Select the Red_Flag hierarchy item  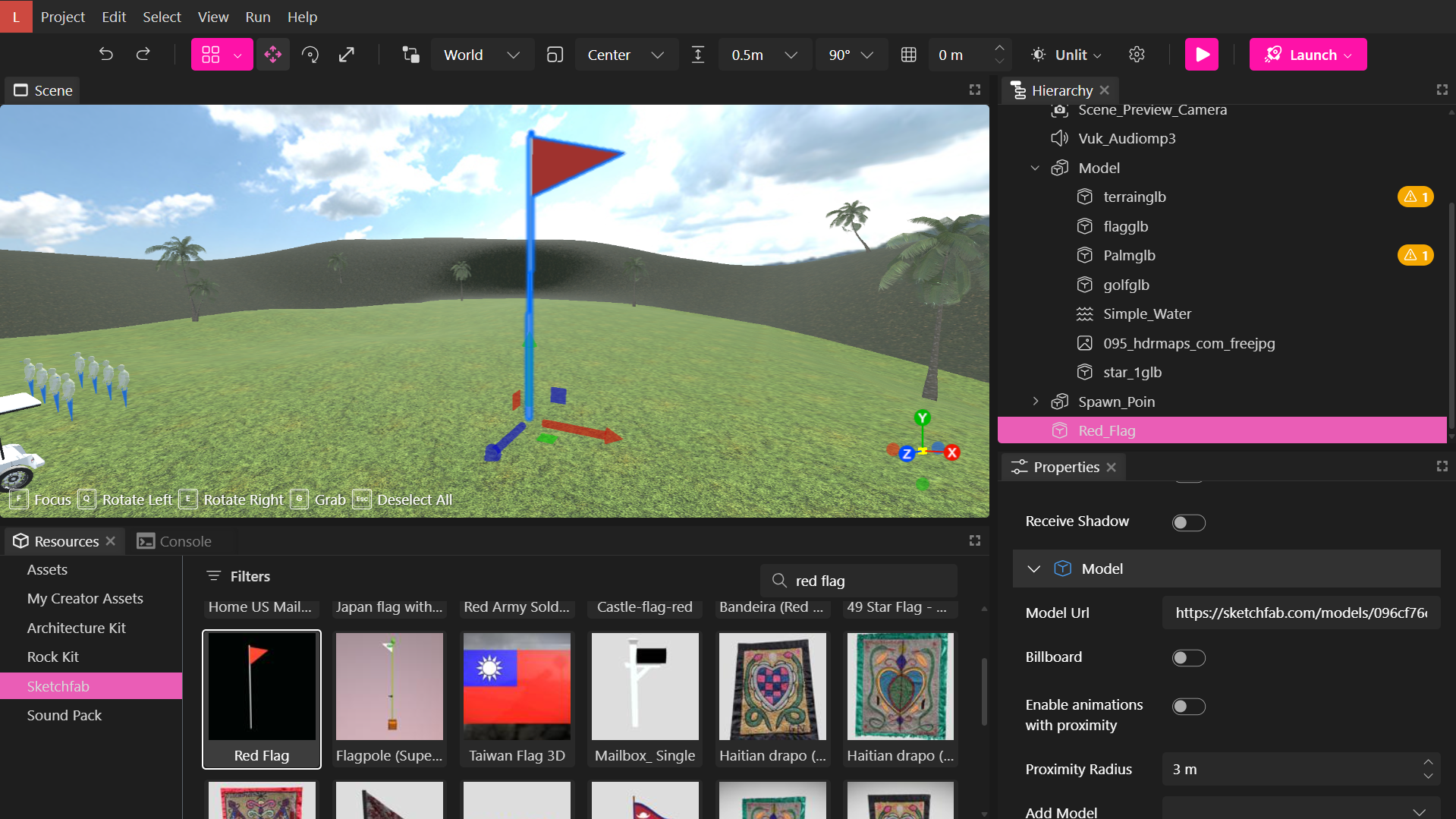[x=1222, y=430]
